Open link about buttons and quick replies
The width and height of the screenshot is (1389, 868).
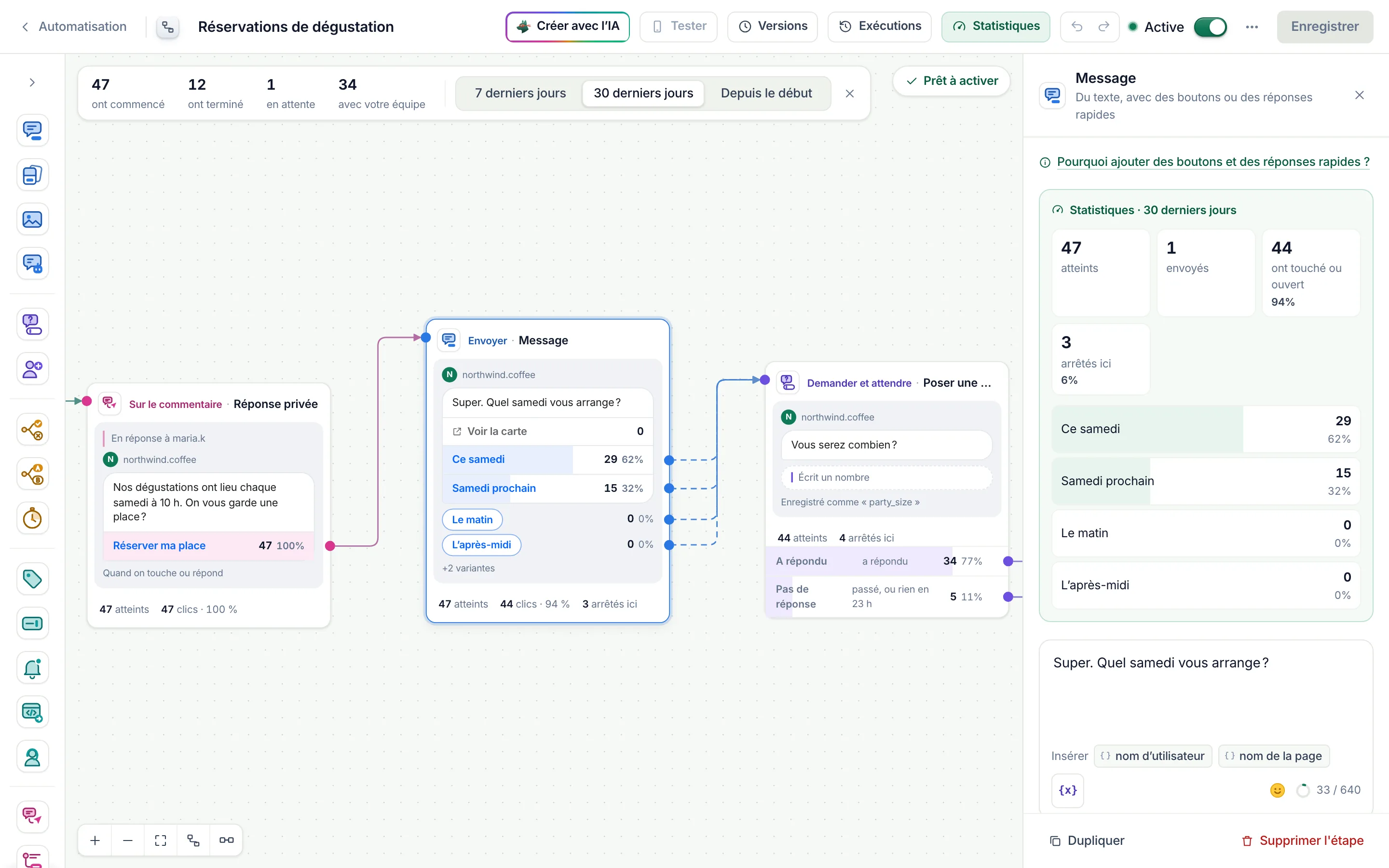(x=1213, y=162)
